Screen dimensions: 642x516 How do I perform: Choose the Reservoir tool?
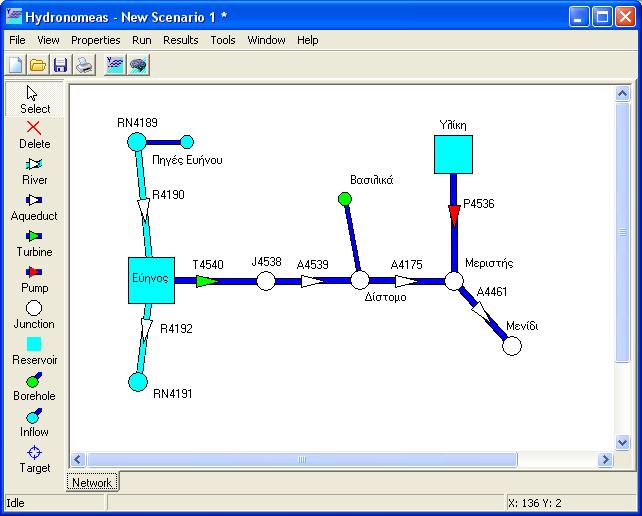[34, 351]
